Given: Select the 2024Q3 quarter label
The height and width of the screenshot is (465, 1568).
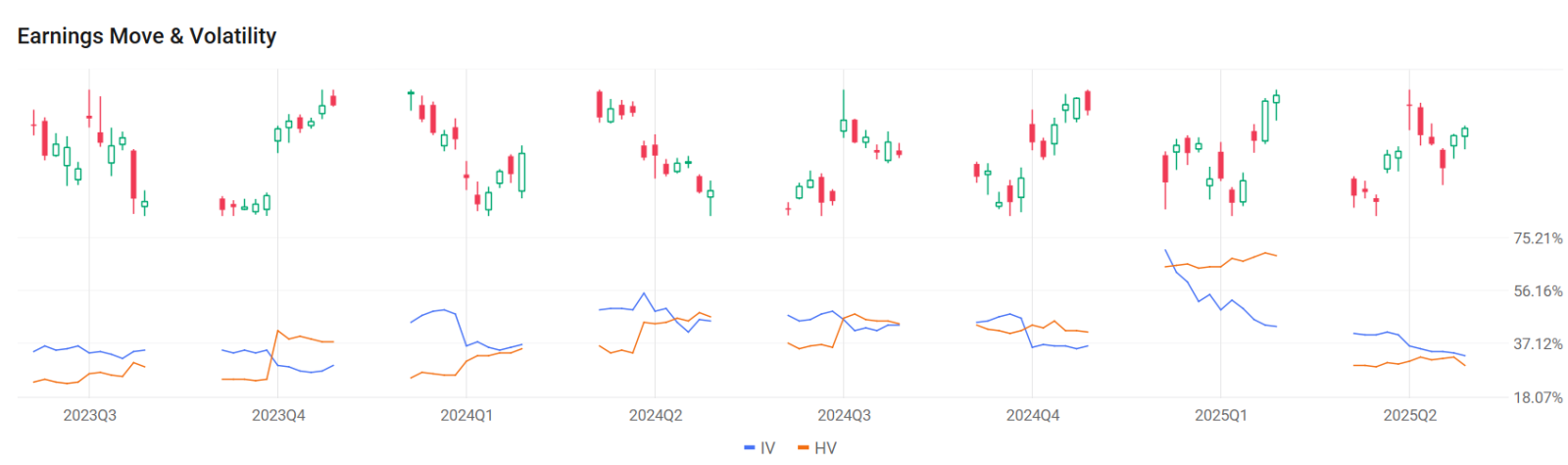Looking at the screenshot, I should pyautogui.click(x=844, y=416).
